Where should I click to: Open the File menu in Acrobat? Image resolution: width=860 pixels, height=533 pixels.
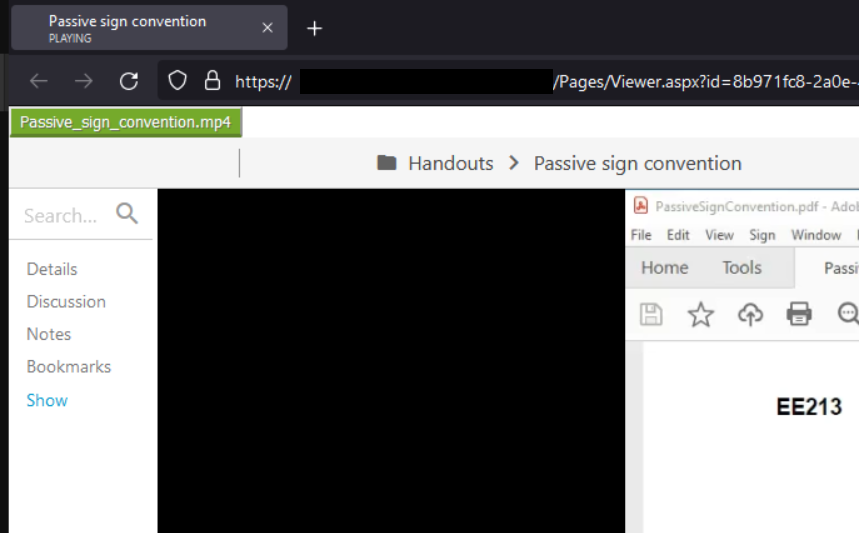point(641,235)
